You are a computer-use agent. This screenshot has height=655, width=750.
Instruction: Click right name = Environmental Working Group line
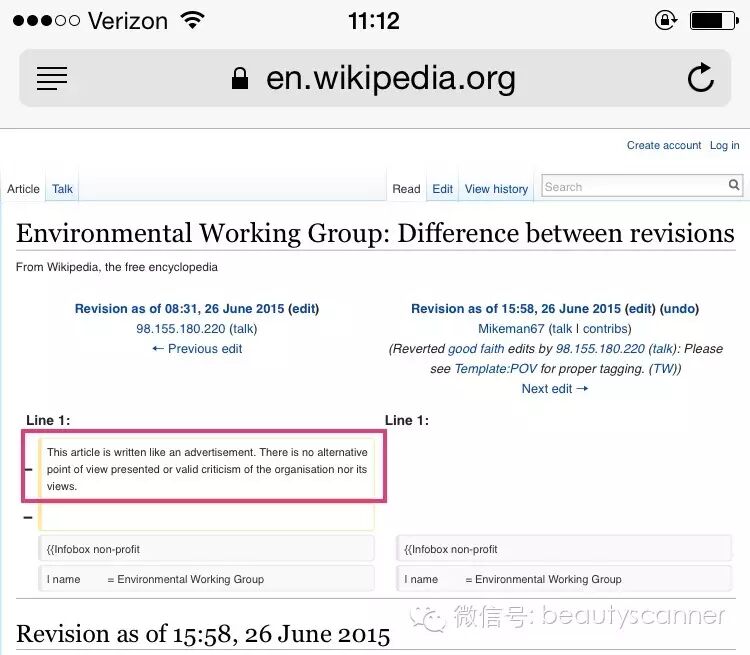[564, 579]
